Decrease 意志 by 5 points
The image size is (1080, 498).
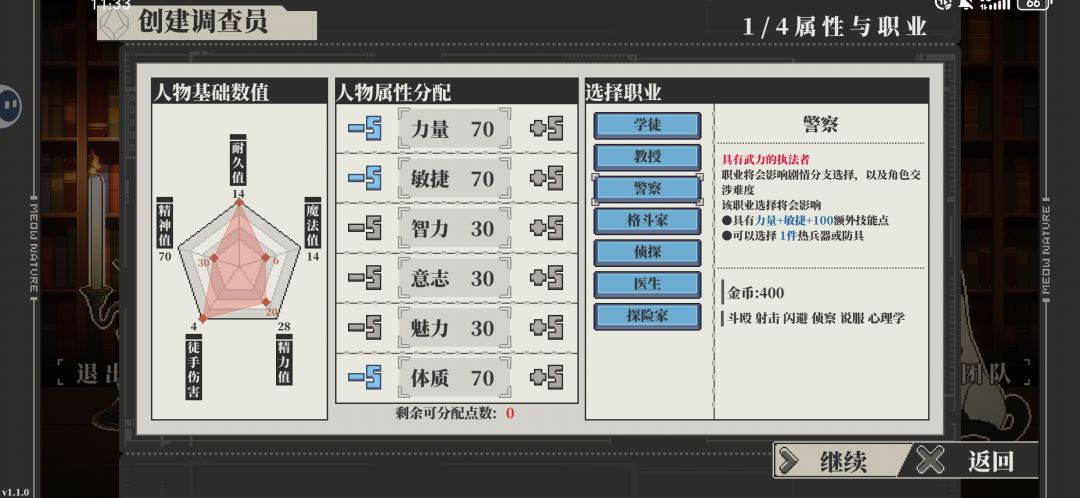(364, 278)
